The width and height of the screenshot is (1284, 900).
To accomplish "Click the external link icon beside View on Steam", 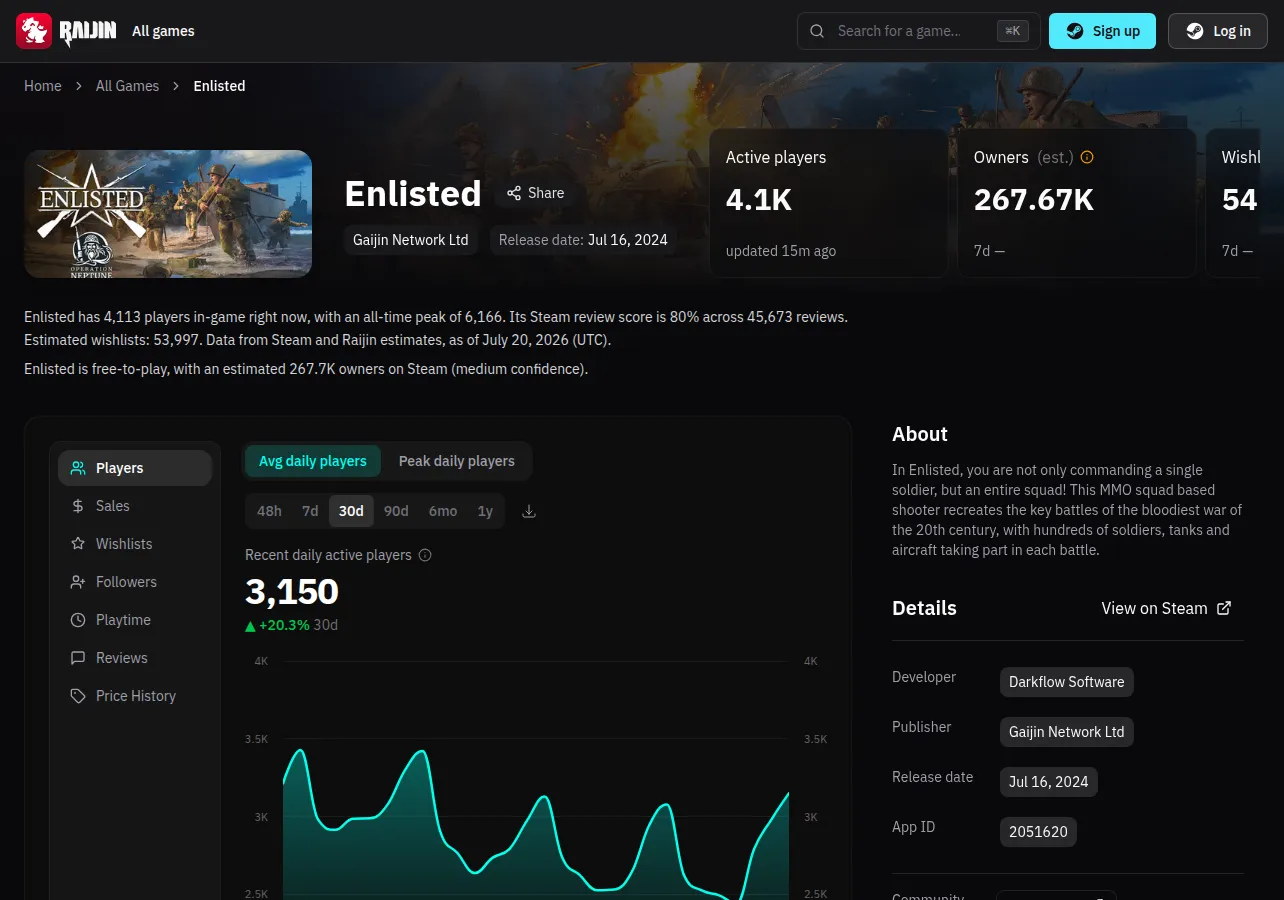I will click(1224, 608).
